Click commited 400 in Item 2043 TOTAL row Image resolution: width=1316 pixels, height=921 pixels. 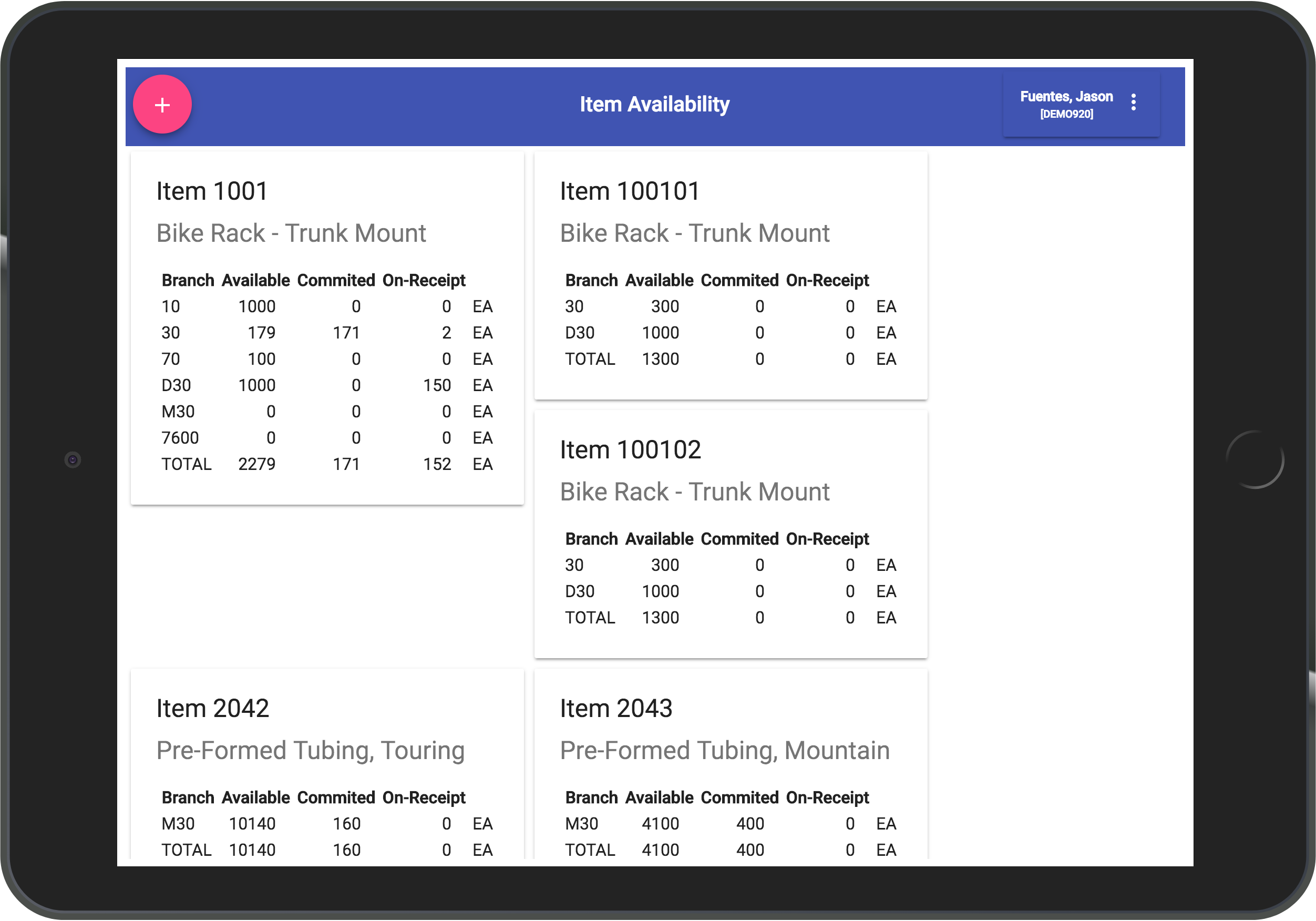[750, 851]
